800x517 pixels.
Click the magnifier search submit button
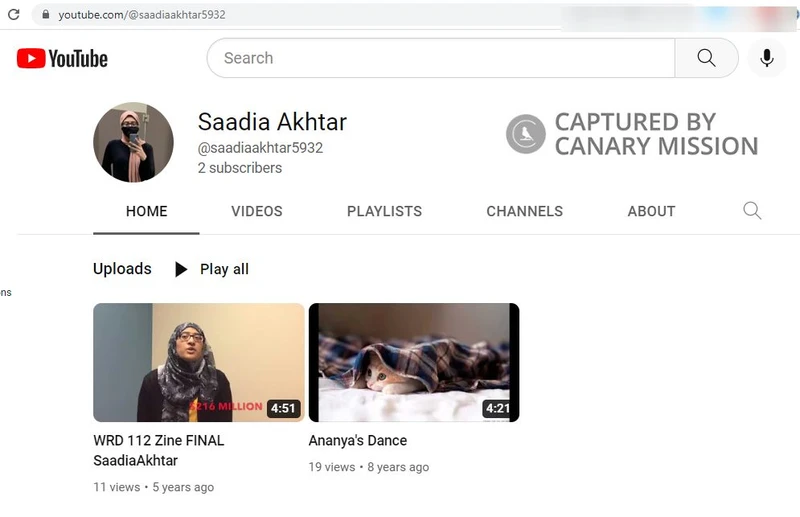pyautogui.click(x=706, y=58)
